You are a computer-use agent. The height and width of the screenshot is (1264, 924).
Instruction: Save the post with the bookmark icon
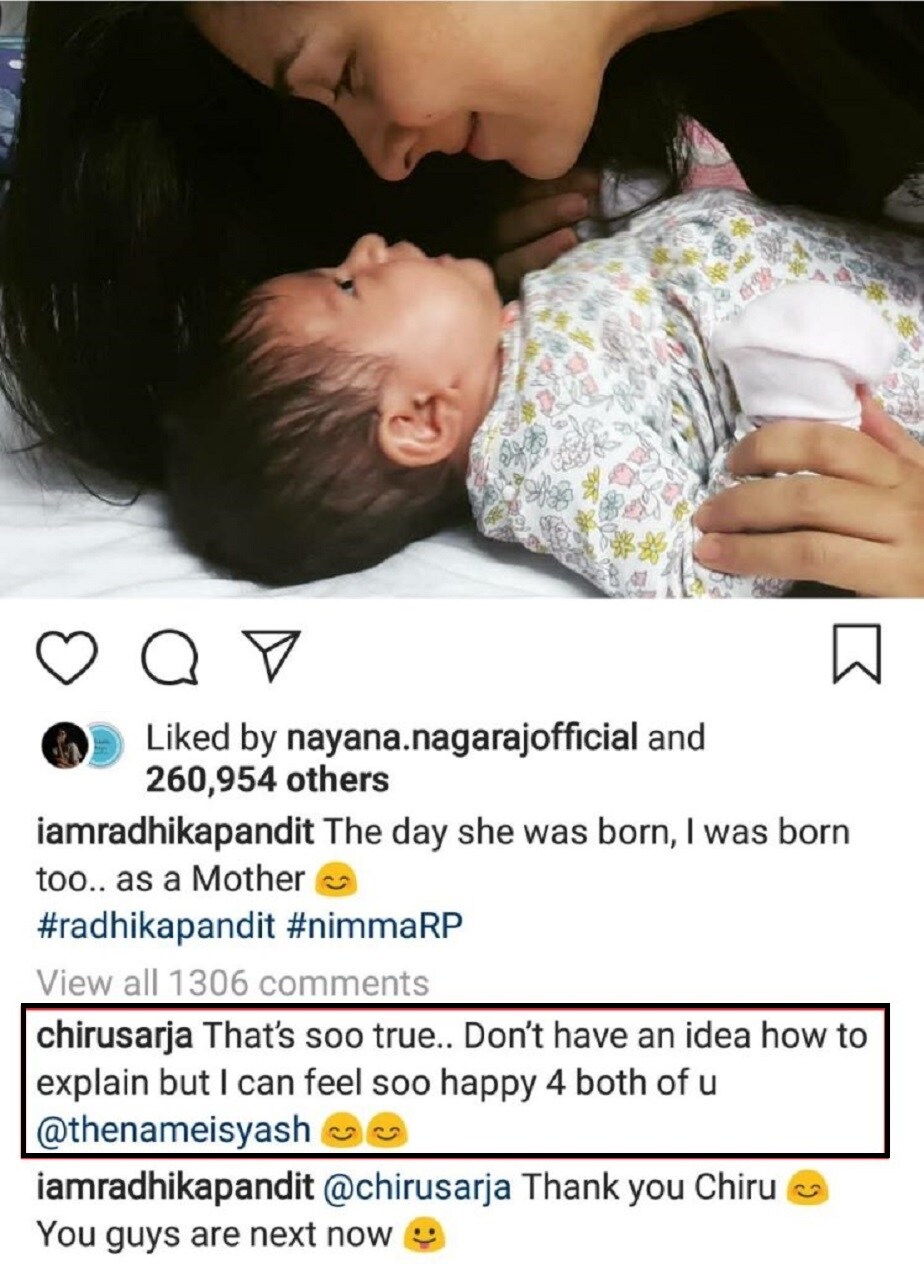(855, 655)
